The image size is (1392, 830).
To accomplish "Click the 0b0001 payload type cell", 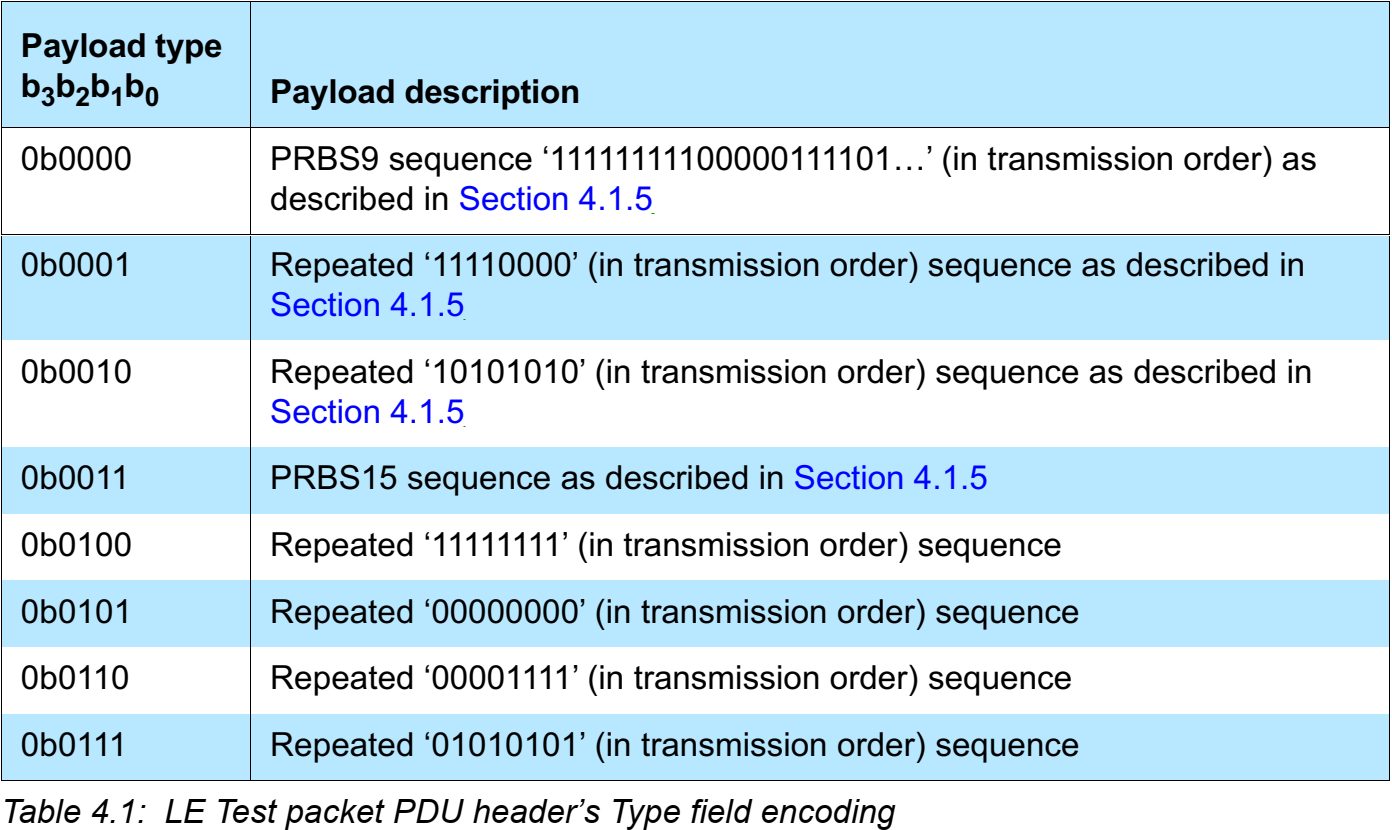I will tap(76, 266).
